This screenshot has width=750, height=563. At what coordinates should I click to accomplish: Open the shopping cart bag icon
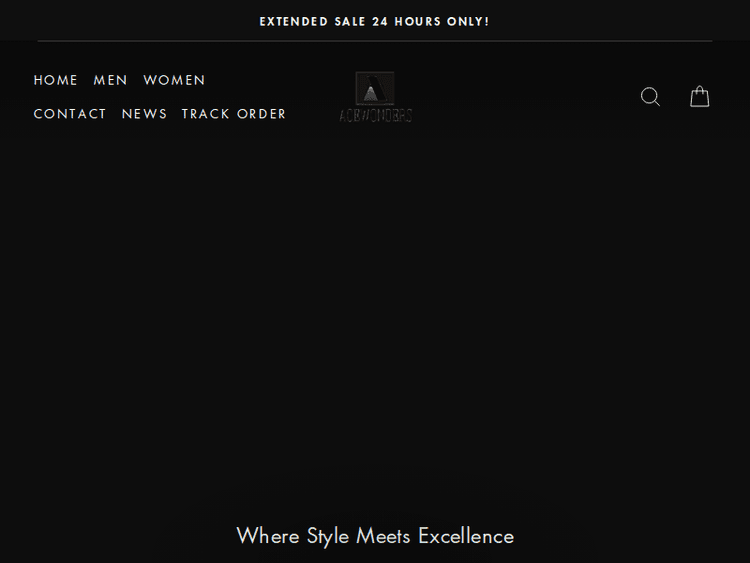click(x=700, y=97)
